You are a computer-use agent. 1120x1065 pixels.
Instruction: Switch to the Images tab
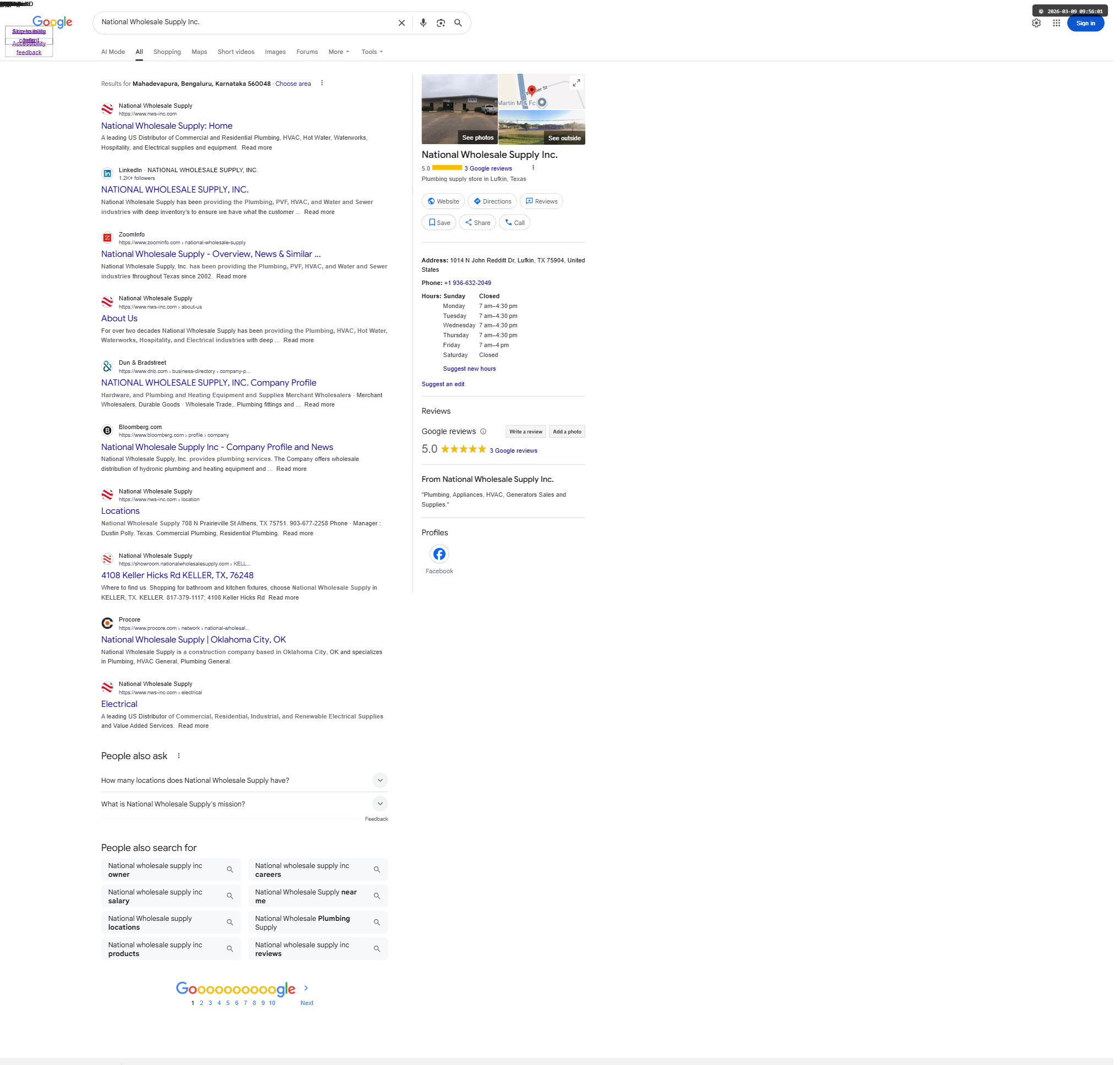point(277,52)
